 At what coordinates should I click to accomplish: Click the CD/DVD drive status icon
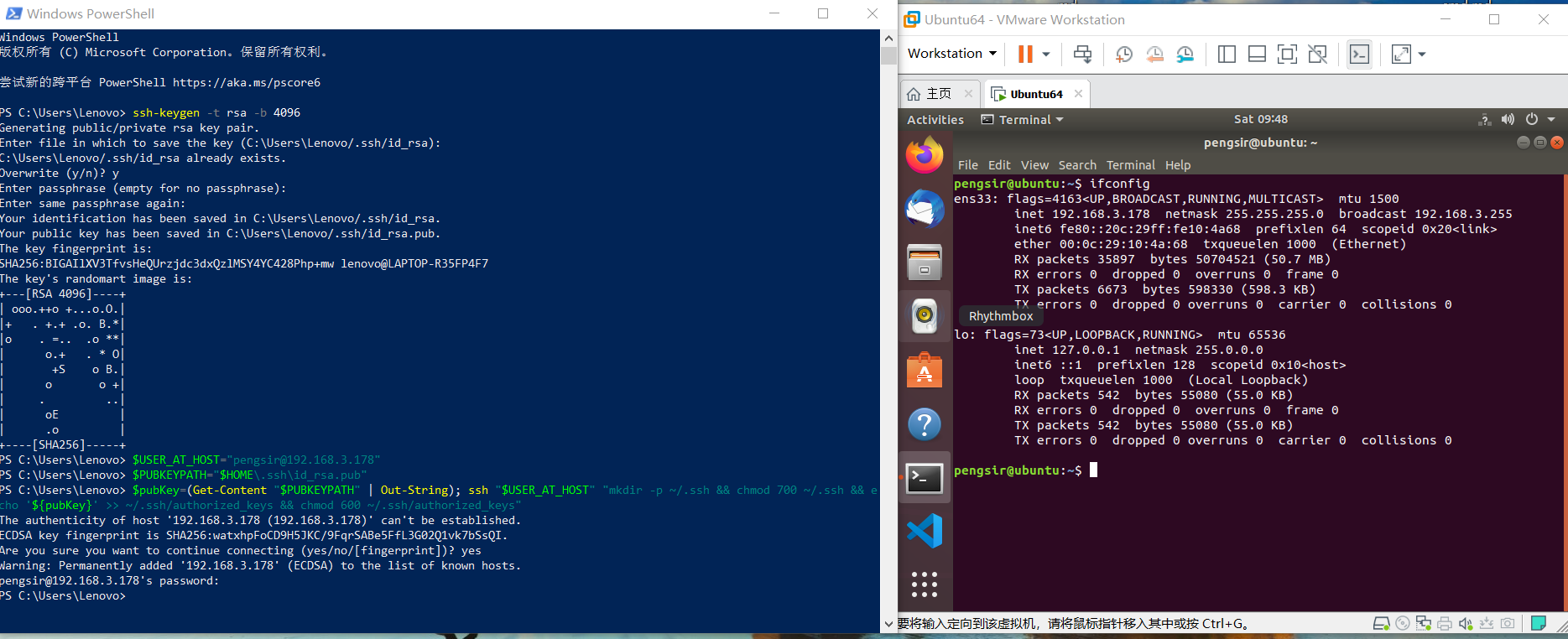click(x=1403, y=623)
